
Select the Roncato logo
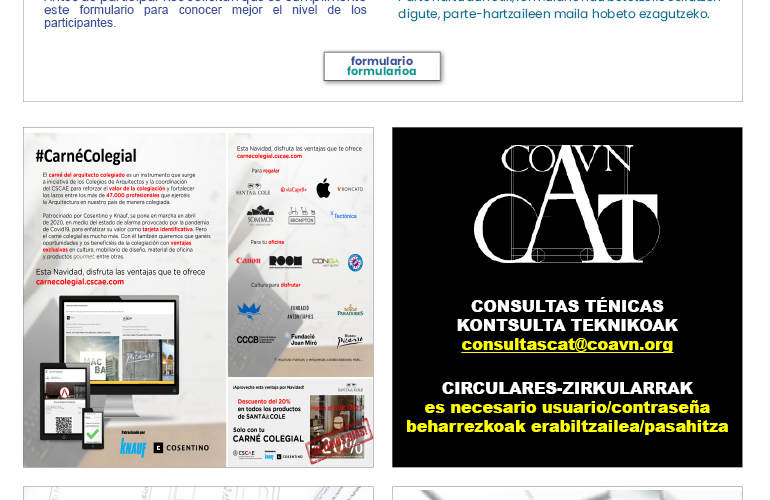point(350,189)
